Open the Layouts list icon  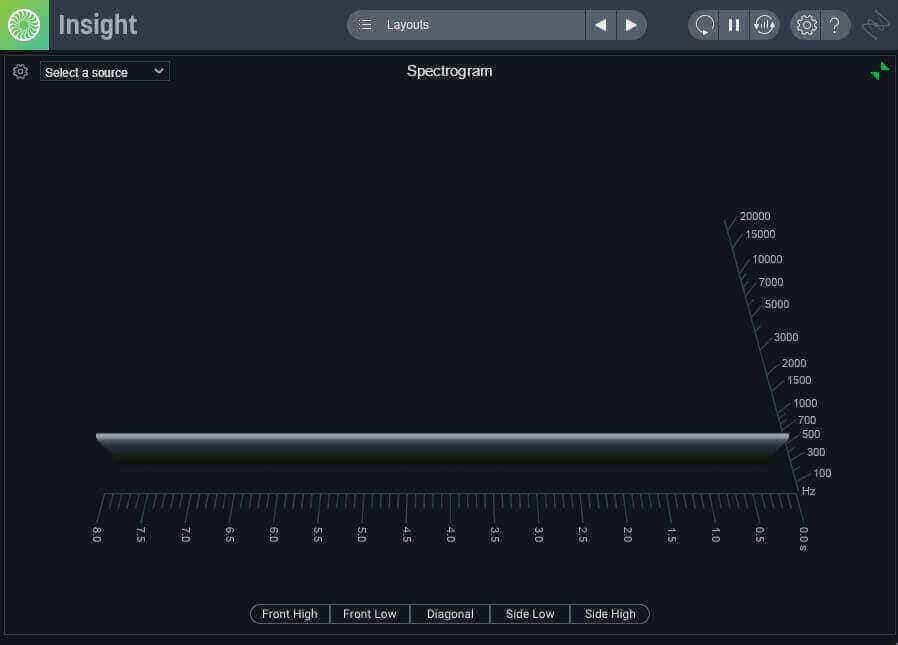click(x=365, y=25)
